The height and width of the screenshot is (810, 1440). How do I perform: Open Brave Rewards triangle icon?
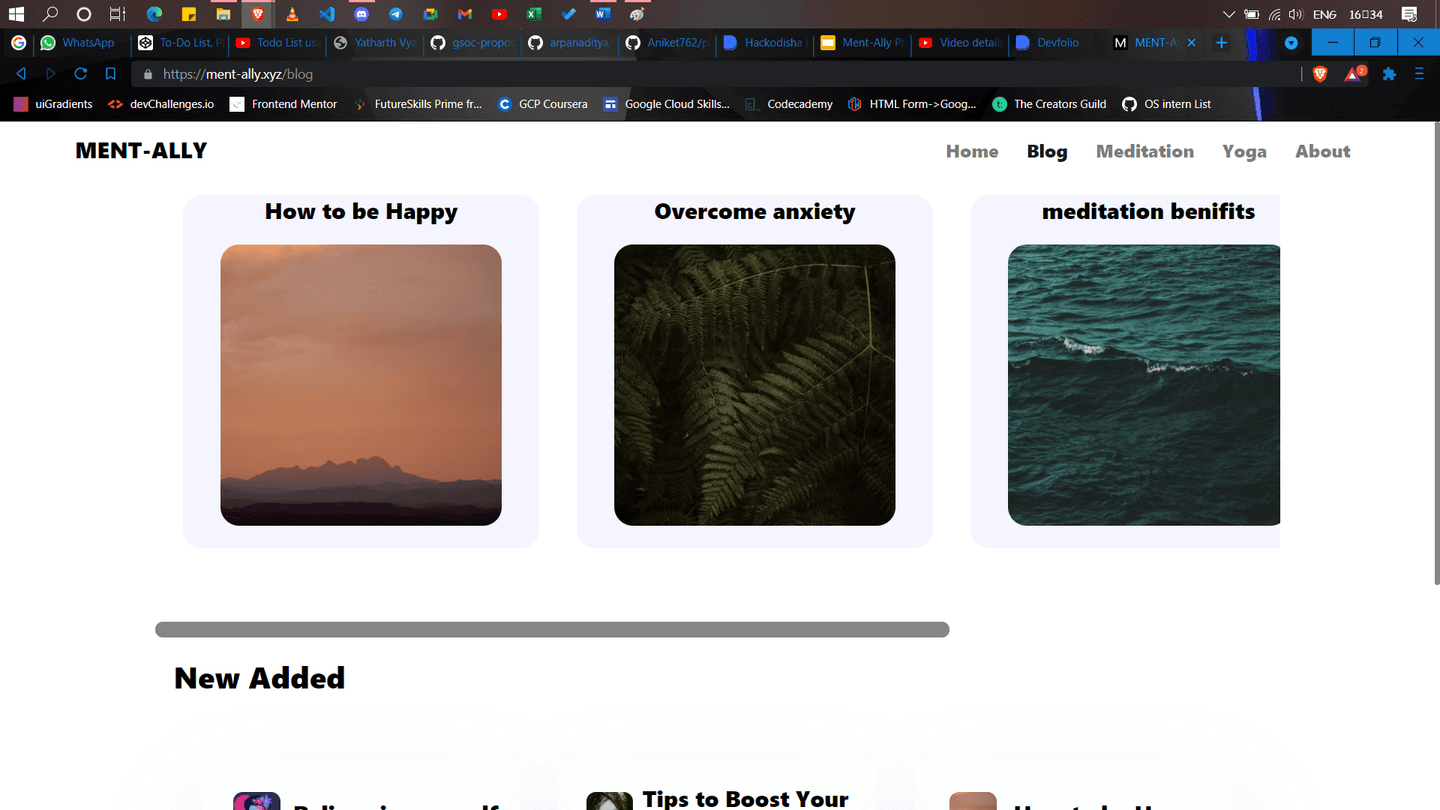pyautogui.click(x=1354, y=73)
